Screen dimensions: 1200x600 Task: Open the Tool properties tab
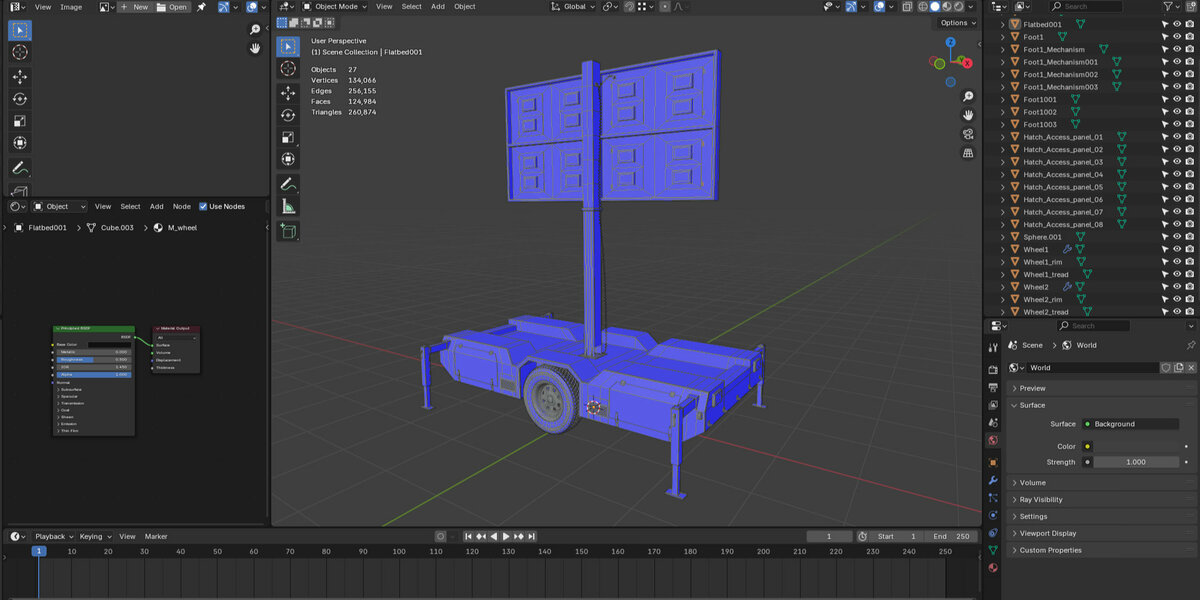point(993,348)
